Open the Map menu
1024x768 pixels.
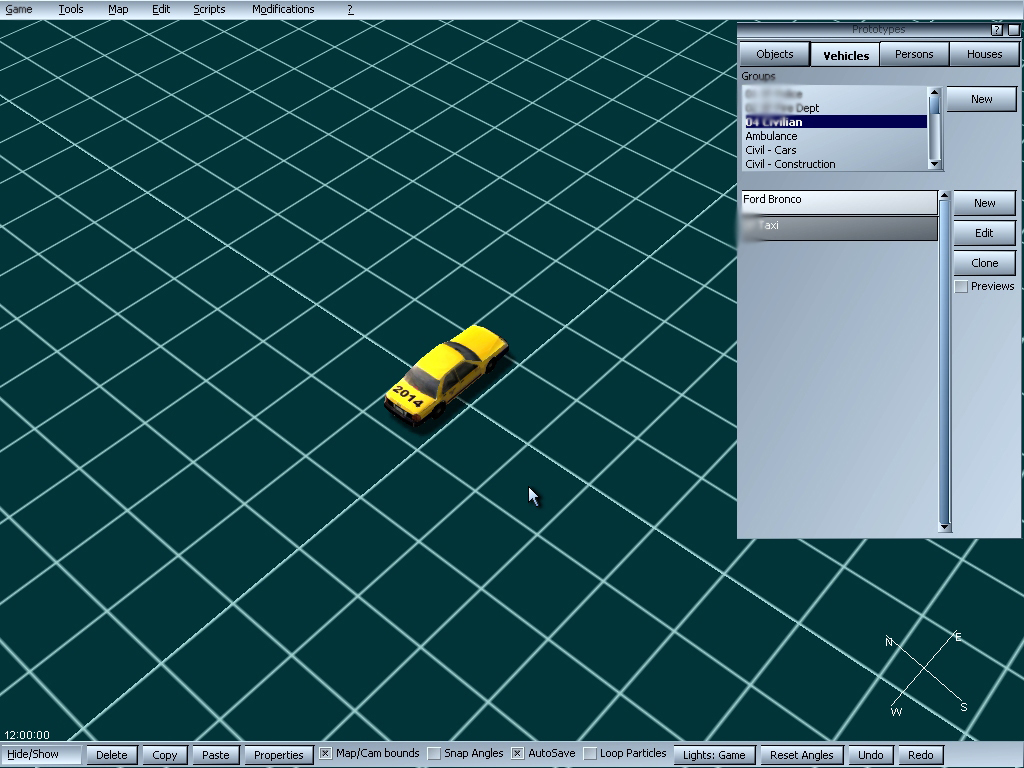click(x=118, y=9)
